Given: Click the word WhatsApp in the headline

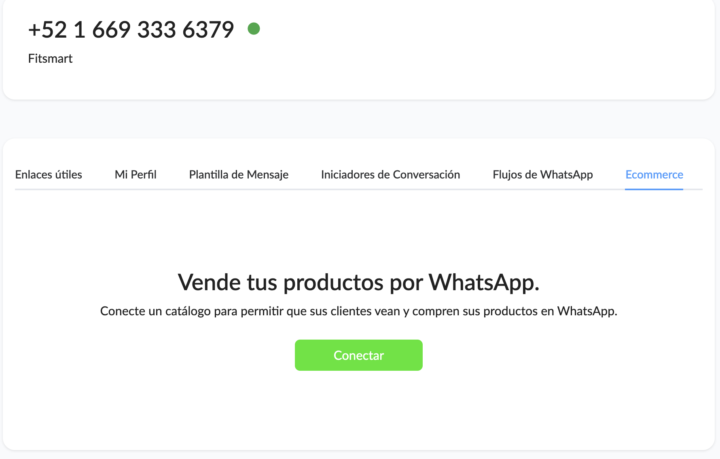Looking at the screenshot, I should (484, 282).
